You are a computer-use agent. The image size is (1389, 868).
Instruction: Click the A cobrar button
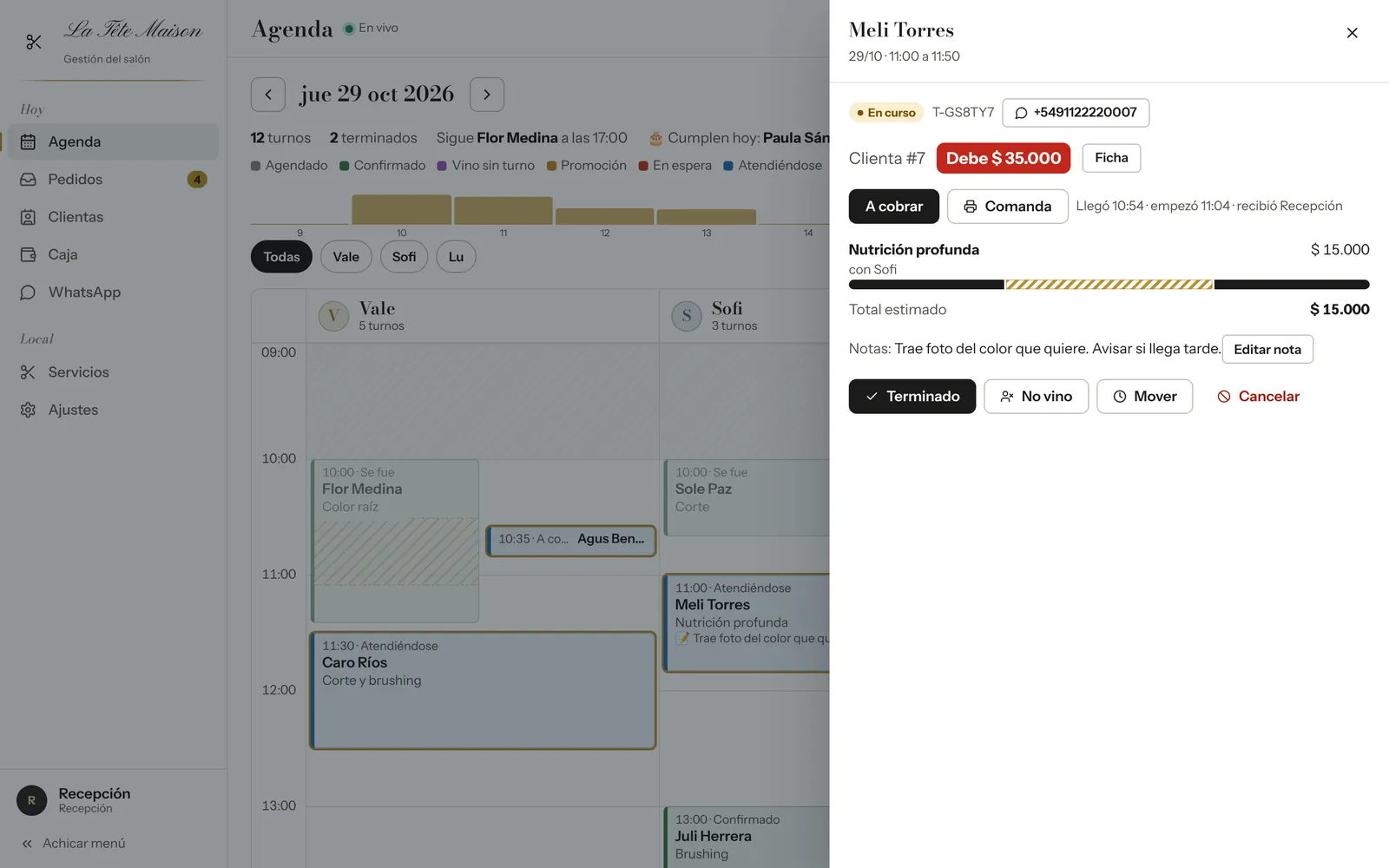click(894, 207)
